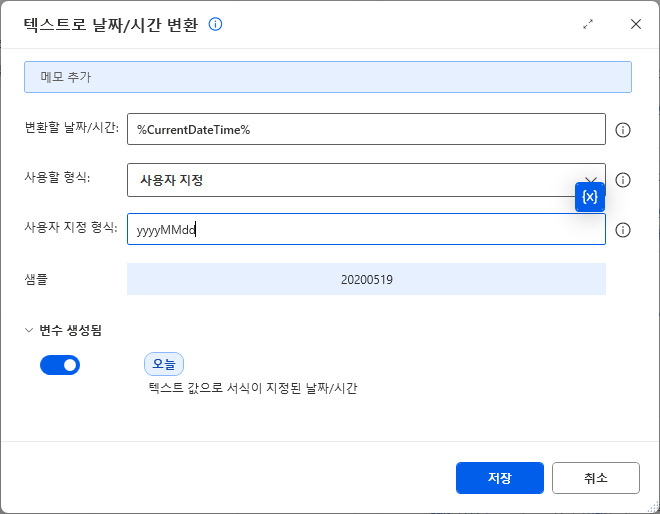
Task: Open info icon next to dialog title
Action: 216,24
